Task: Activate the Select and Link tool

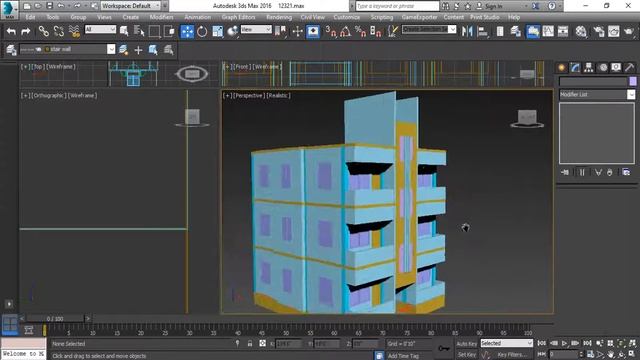Action: point(43,31)
